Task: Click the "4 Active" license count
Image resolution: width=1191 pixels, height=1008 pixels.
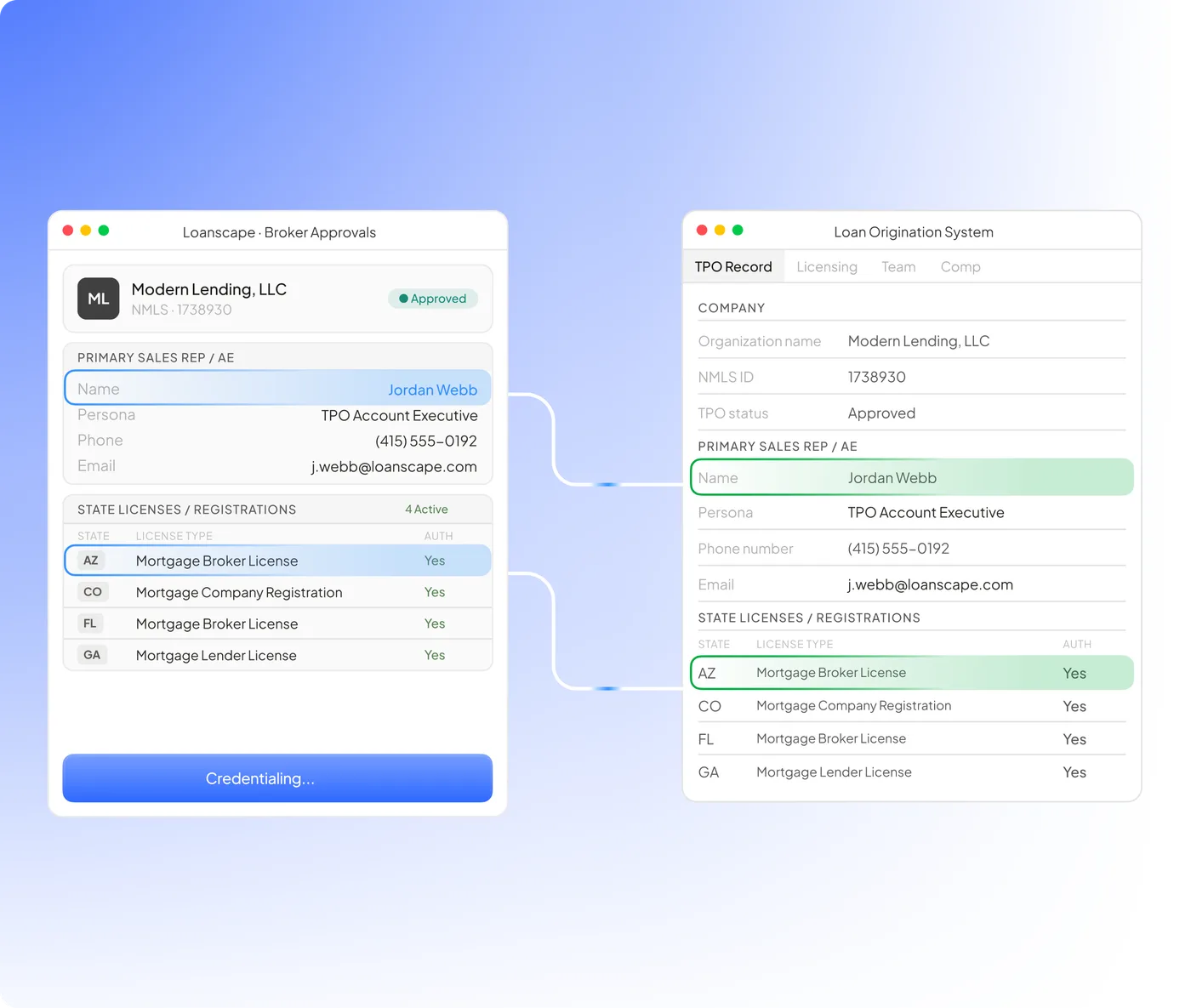Action: pyautogui.click(x=426, y=510)
